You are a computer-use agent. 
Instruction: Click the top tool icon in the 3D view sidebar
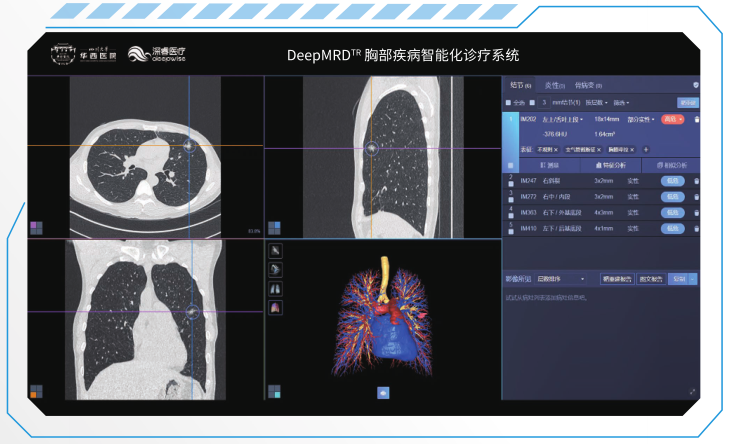click(276, 251)
